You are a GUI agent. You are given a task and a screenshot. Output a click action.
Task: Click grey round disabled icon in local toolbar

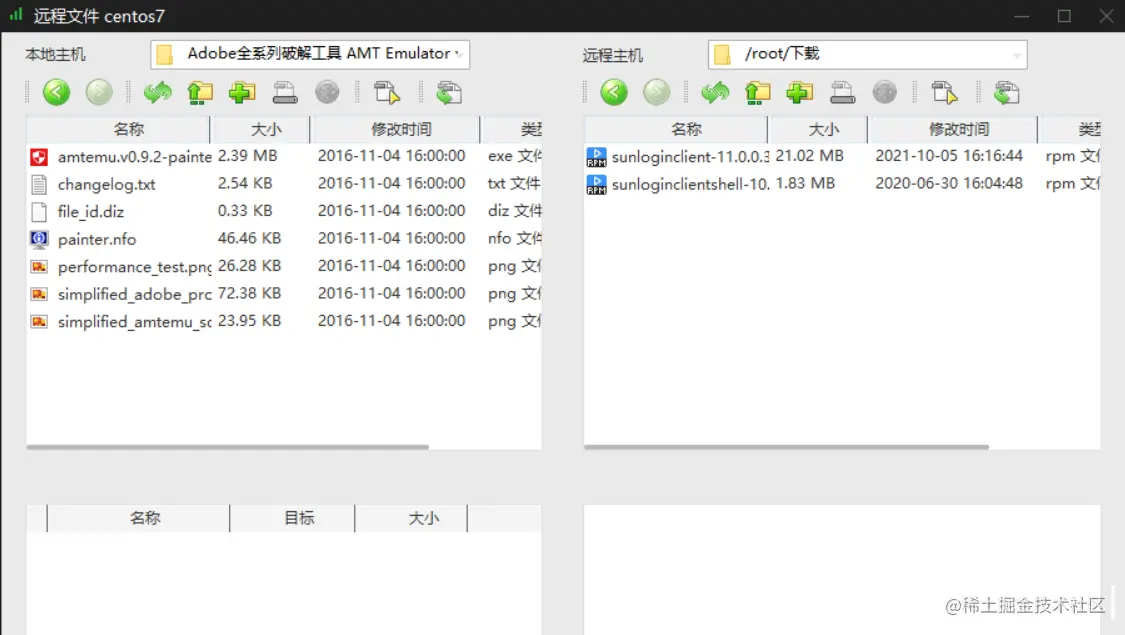(327, 92)
